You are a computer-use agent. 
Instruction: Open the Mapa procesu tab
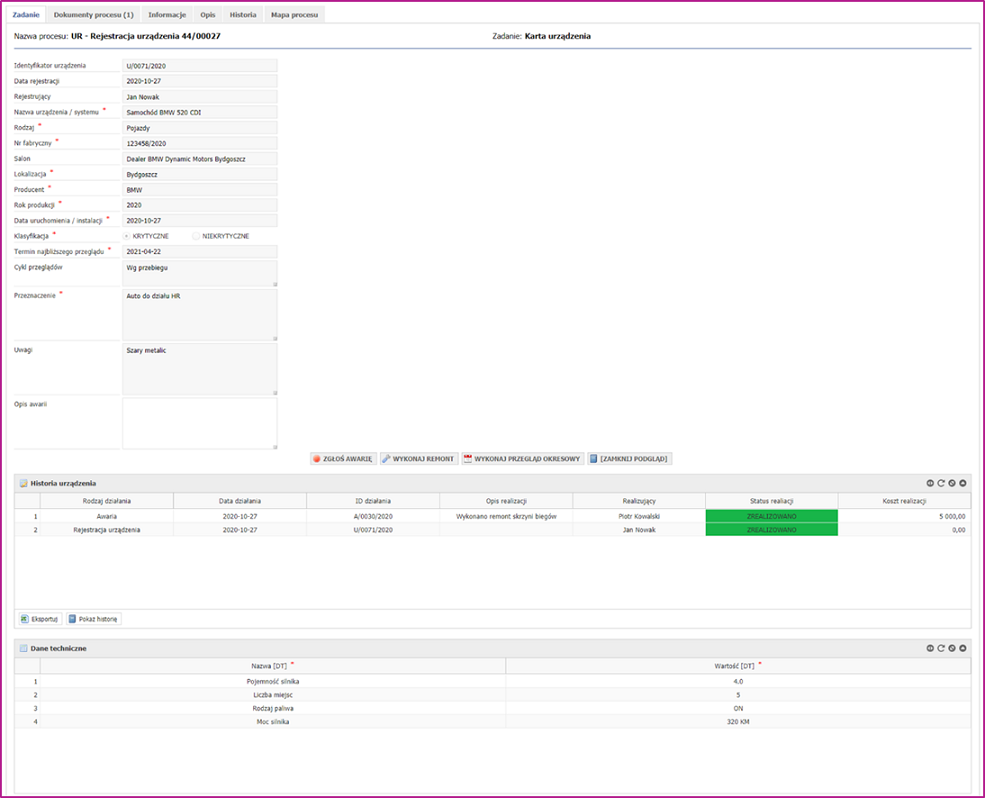(295, 15)
